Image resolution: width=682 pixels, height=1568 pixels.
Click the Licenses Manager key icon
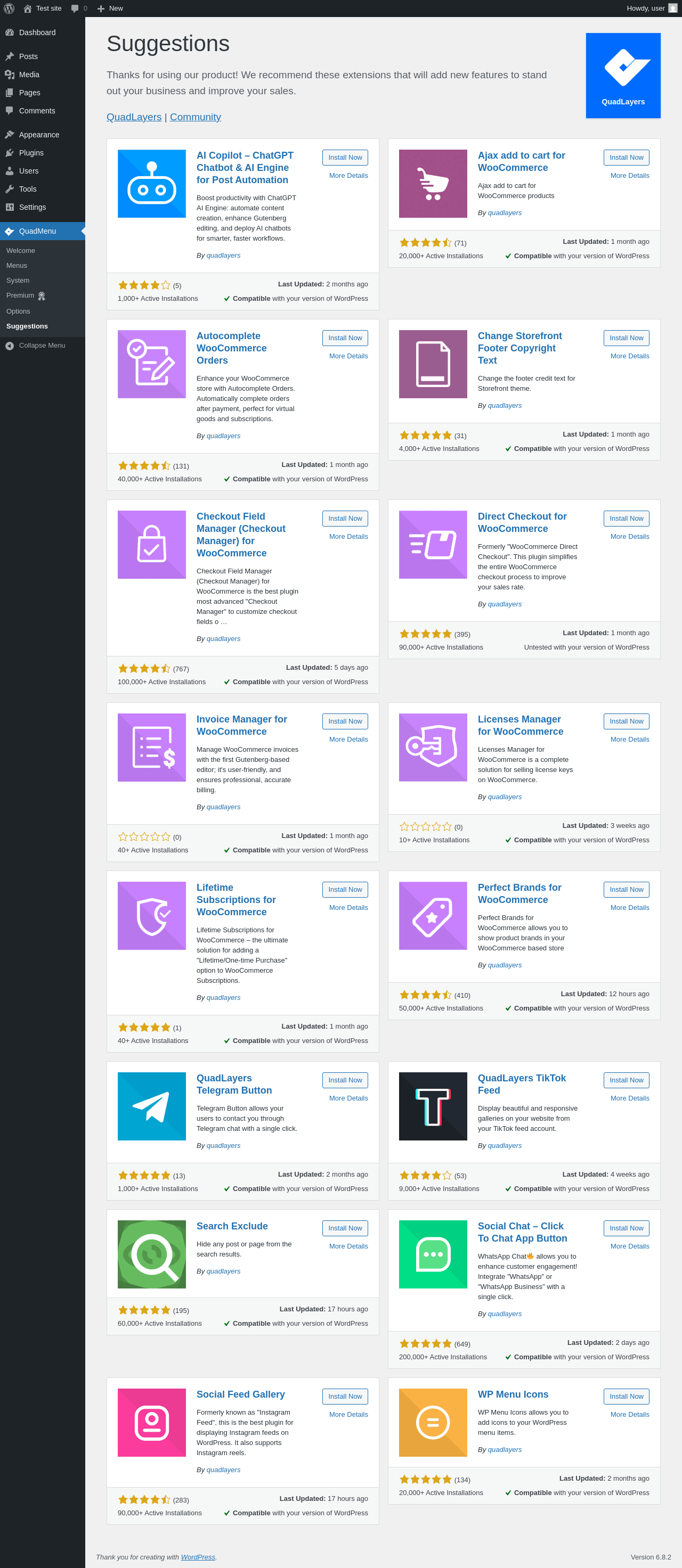433,748
